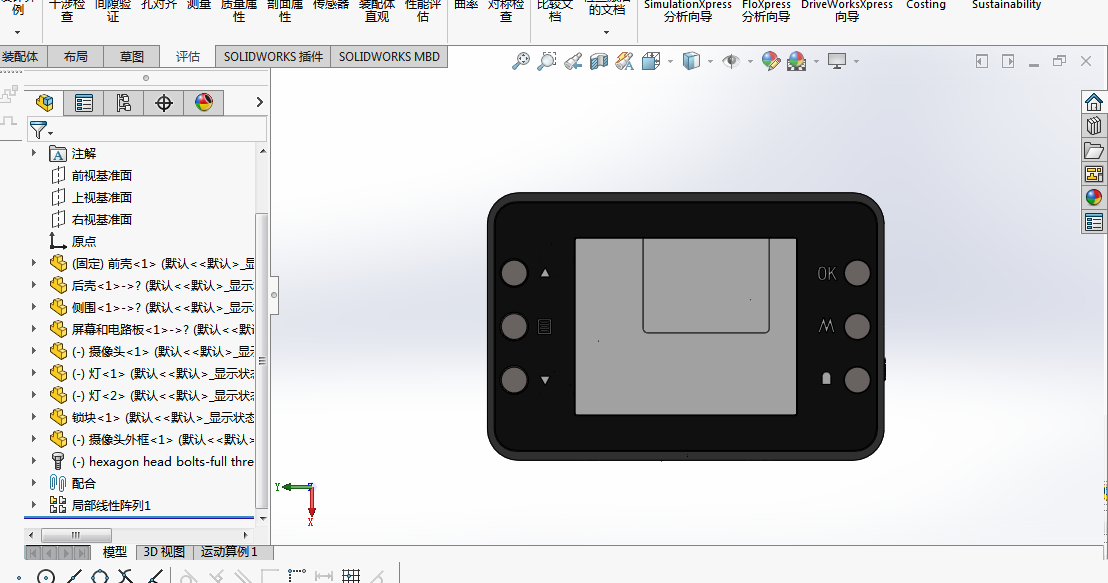Launch SimulationXpress 分析向导
This screenshot has height=583, width=1108.
tap(688, 11)
